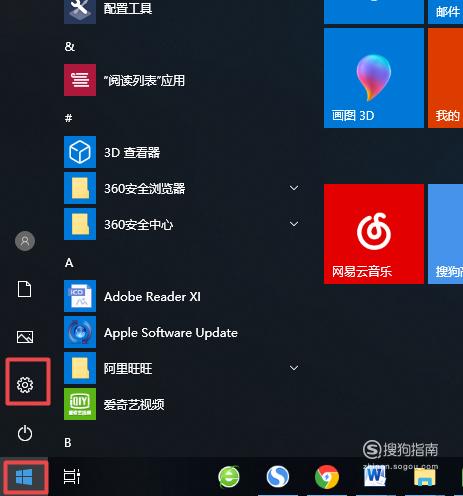Open Task View on the taskbar

point(72,476)
